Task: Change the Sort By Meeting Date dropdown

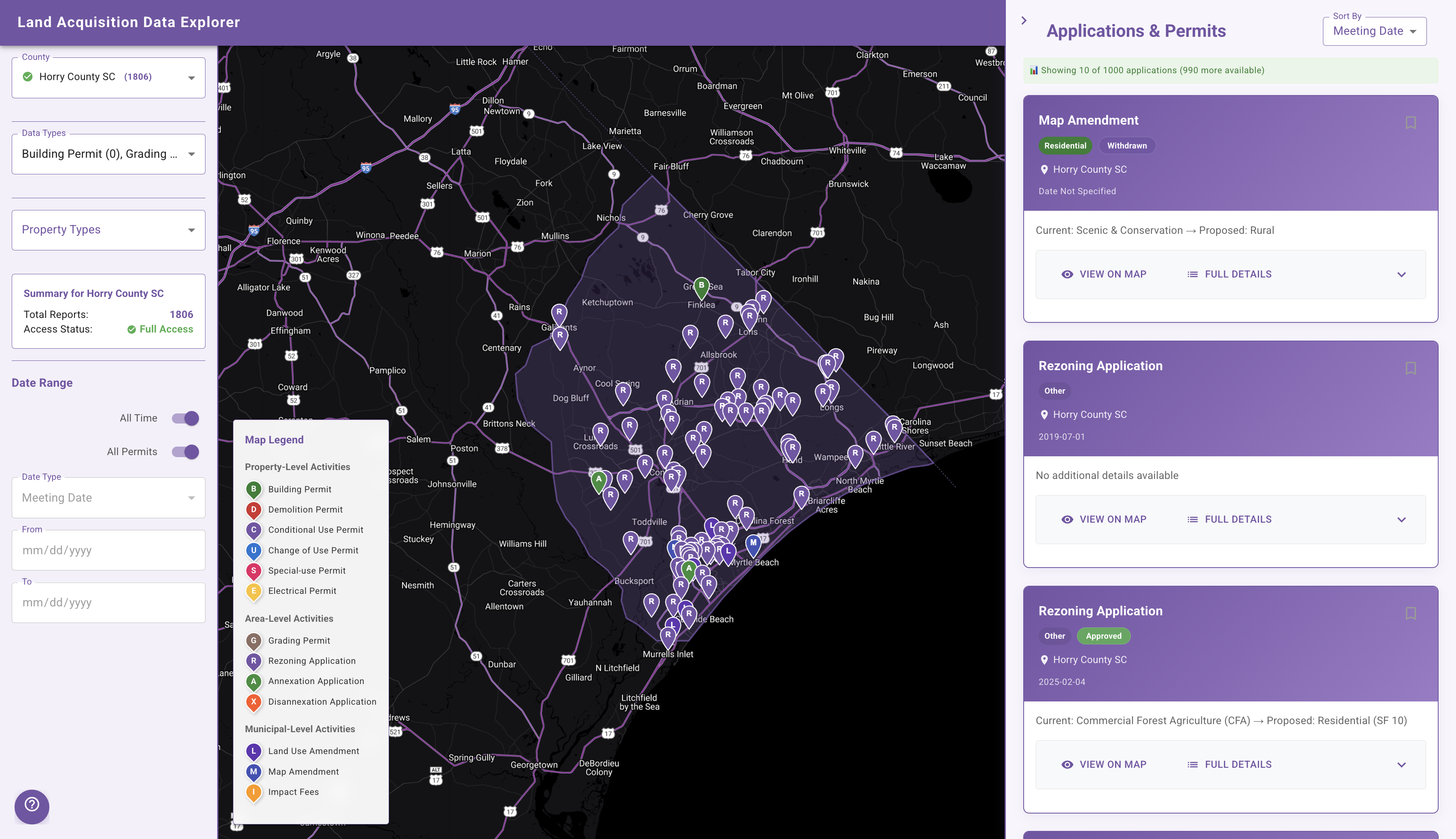Action: click(1374, 31)
